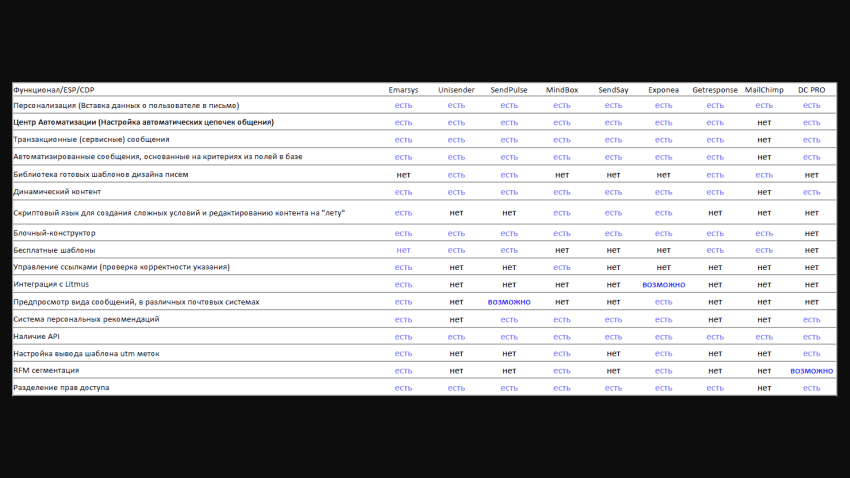The height and width of the screenshot is (478, 850).
Task: Click 'возможно' for DC PRO RFM сегментация
Action: click(x=812, y=371)
